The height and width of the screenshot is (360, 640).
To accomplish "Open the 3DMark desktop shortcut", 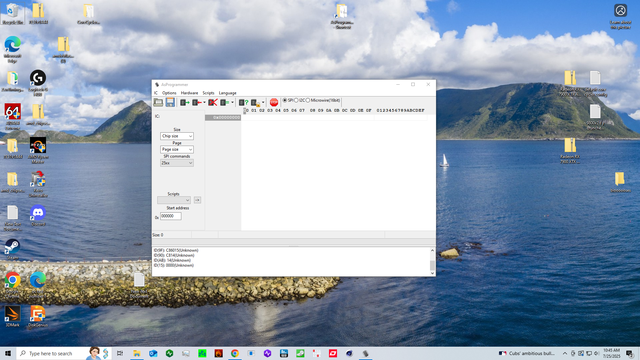I will [13, 316].
